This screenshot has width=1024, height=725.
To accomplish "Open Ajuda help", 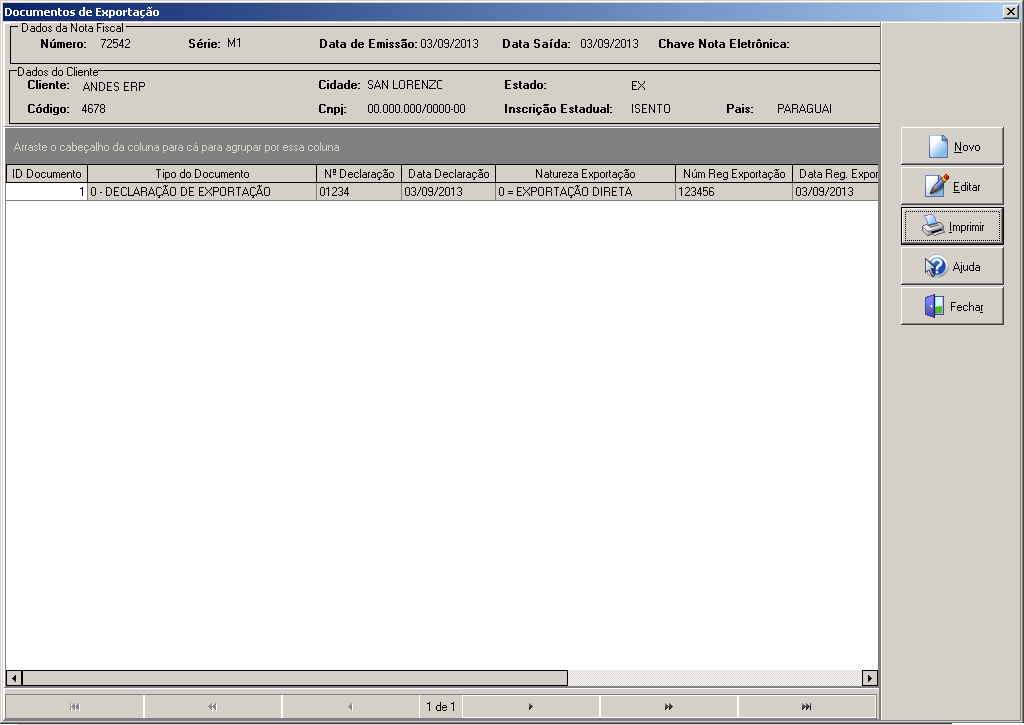I will pyautogui.click(x=952, y=266).
